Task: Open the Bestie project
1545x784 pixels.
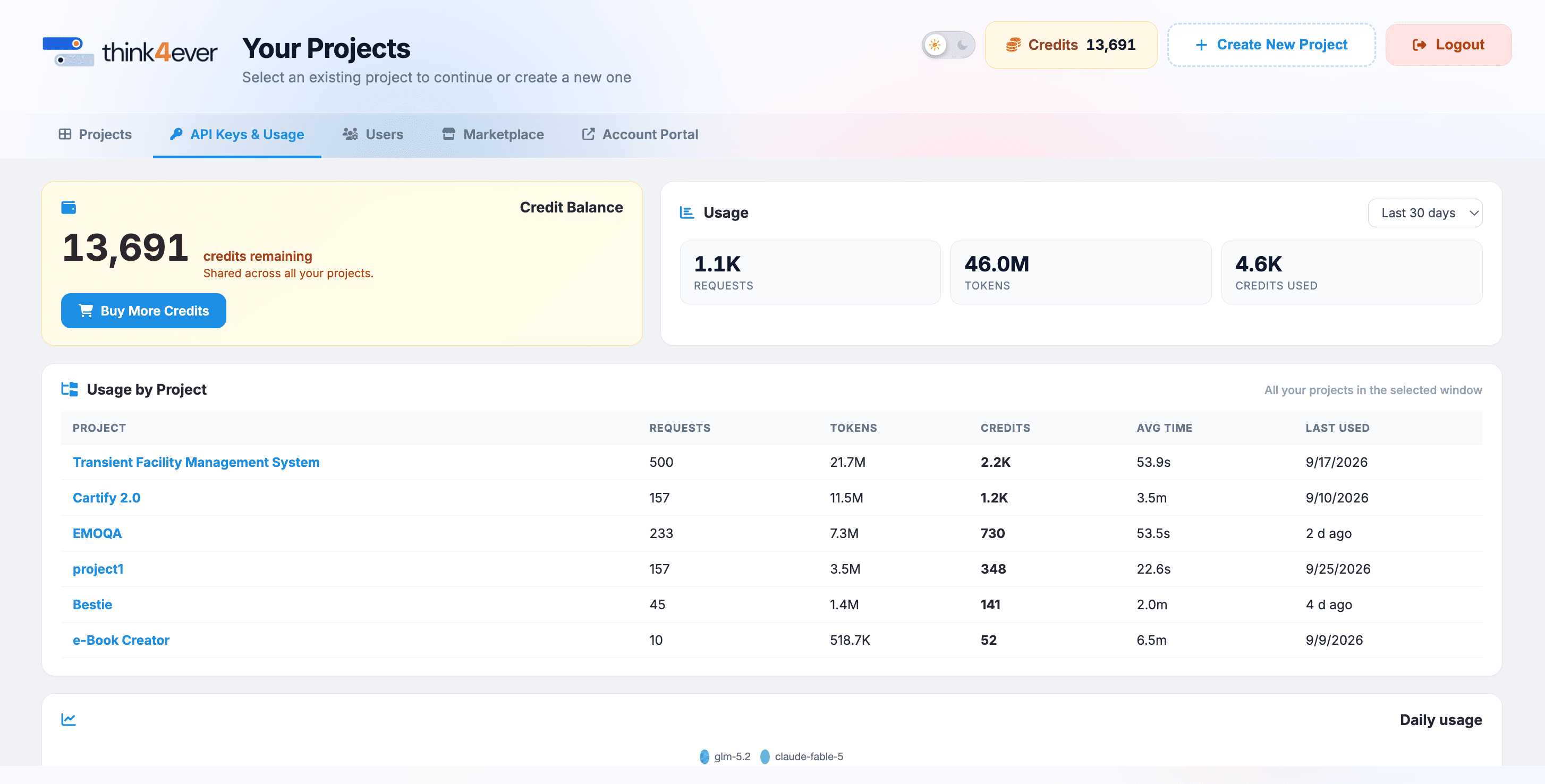Action: [x=92, y=604]
